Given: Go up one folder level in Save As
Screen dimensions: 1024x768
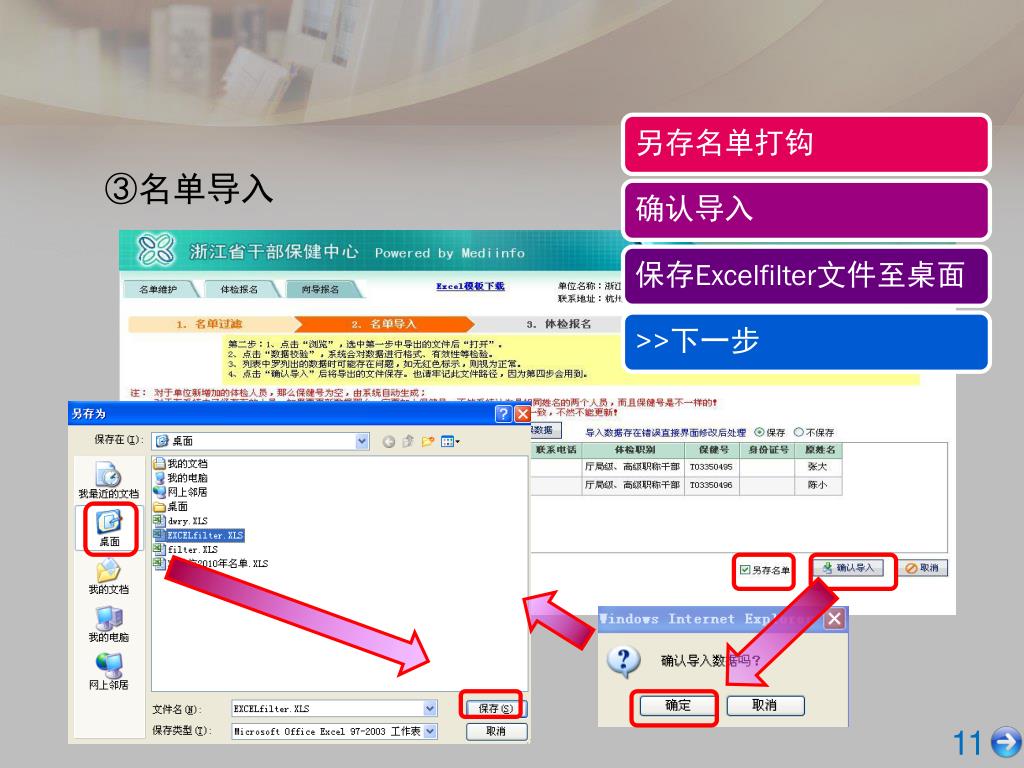Looking at the screenshot, I should [408, 441].
